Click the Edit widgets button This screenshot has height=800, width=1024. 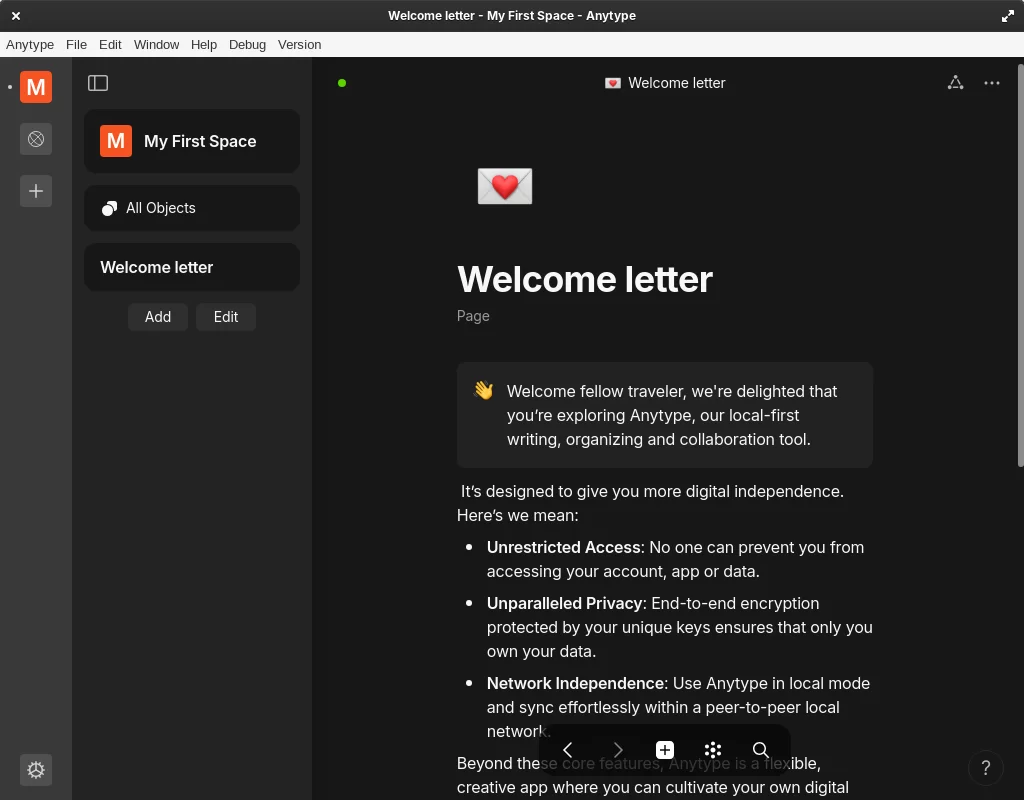(x=226, y=317)
